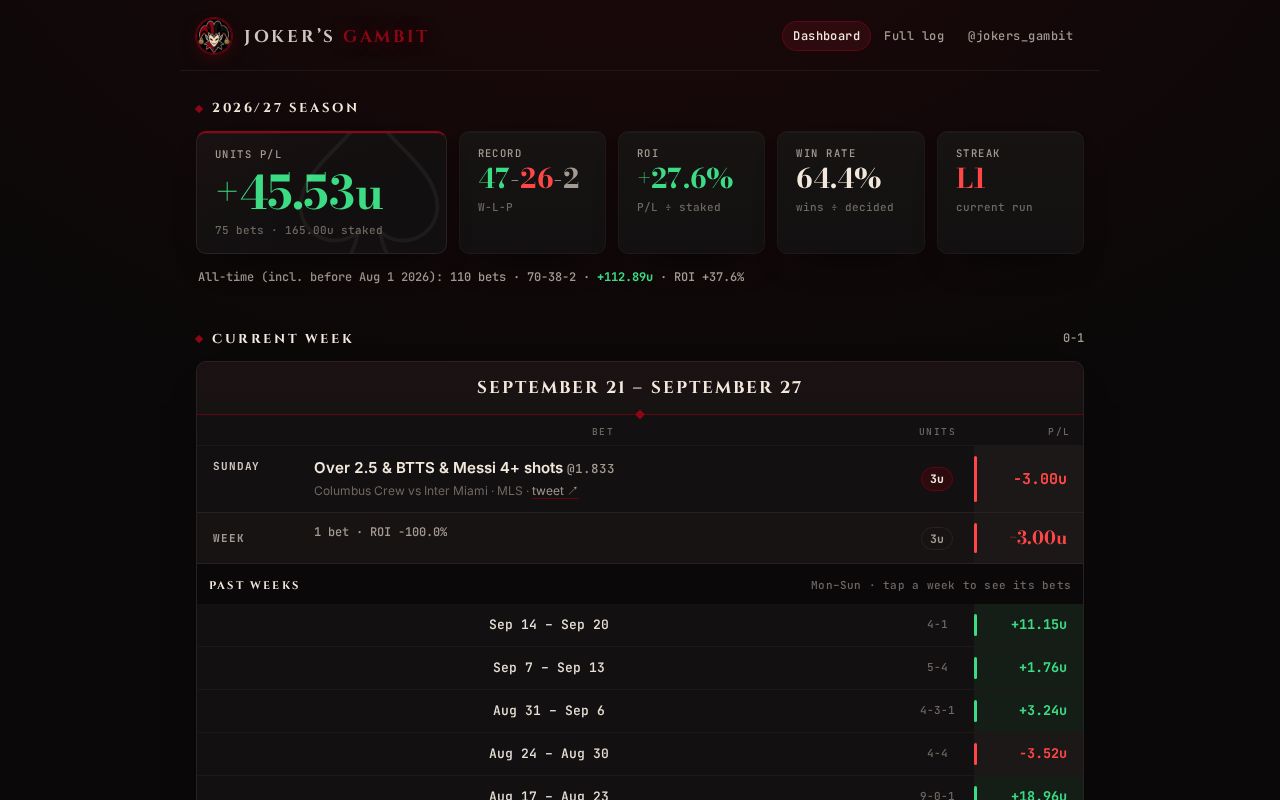Click the Streak L1 card
1280x800 pixels.
(1010, 192)
